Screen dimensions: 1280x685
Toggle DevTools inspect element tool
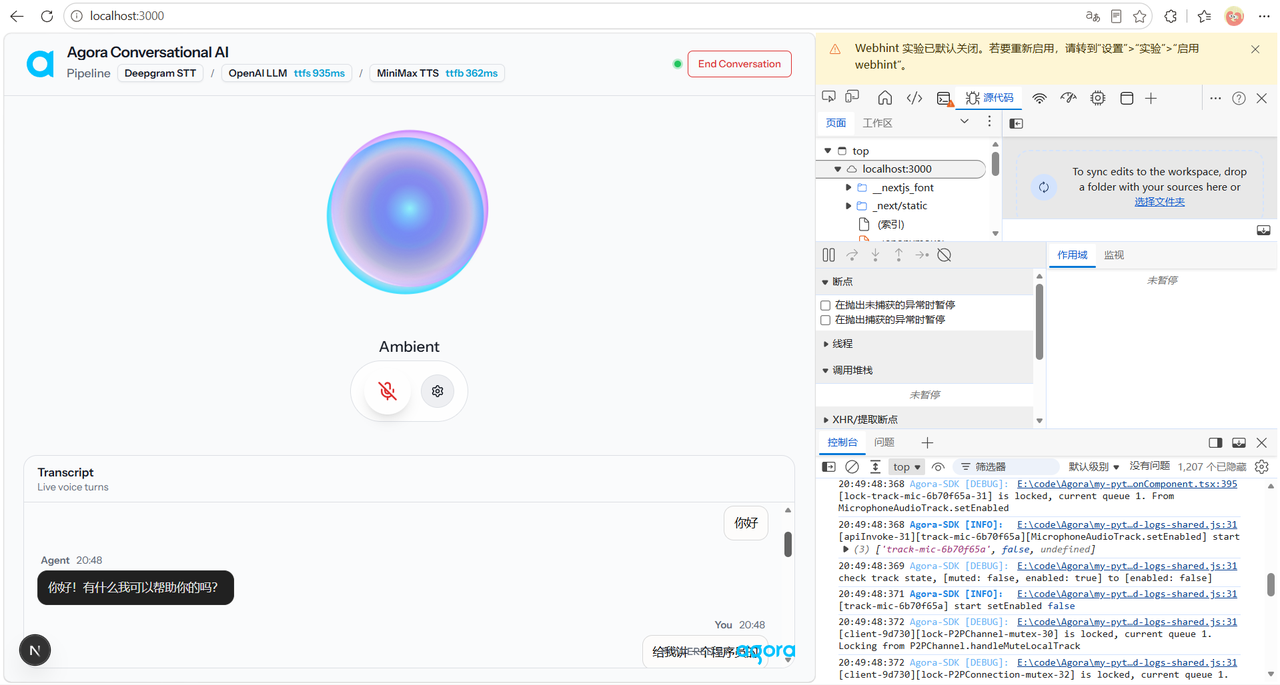[x=829, y=98]
